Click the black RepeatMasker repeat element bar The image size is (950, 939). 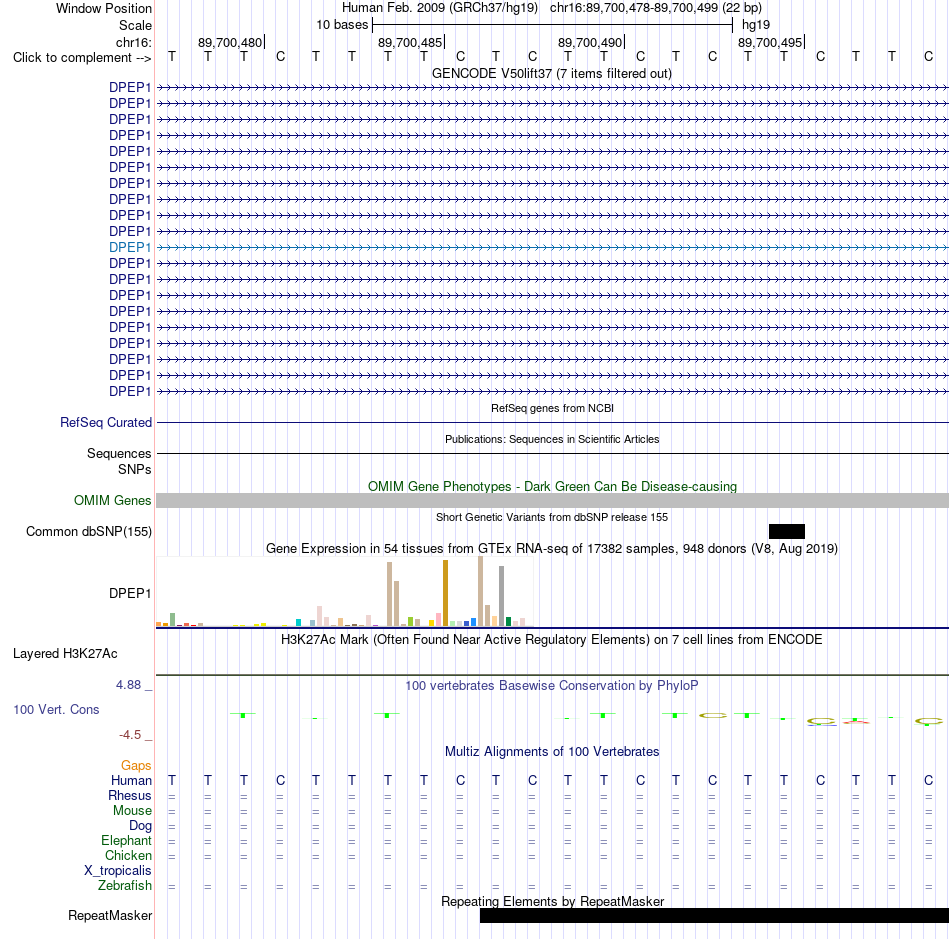pos(714,915)
